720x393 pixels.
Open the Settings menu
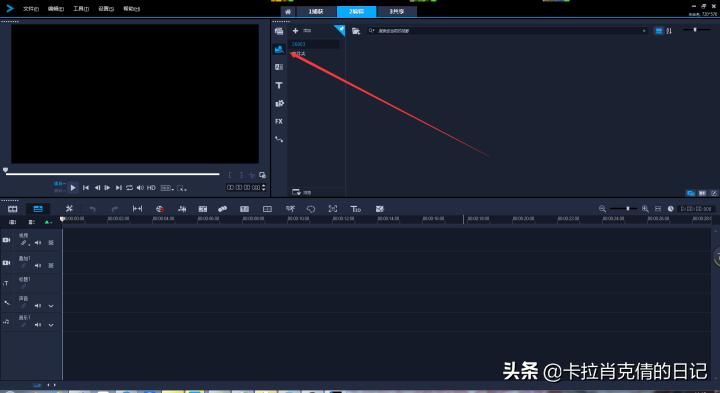pos(106,9)
